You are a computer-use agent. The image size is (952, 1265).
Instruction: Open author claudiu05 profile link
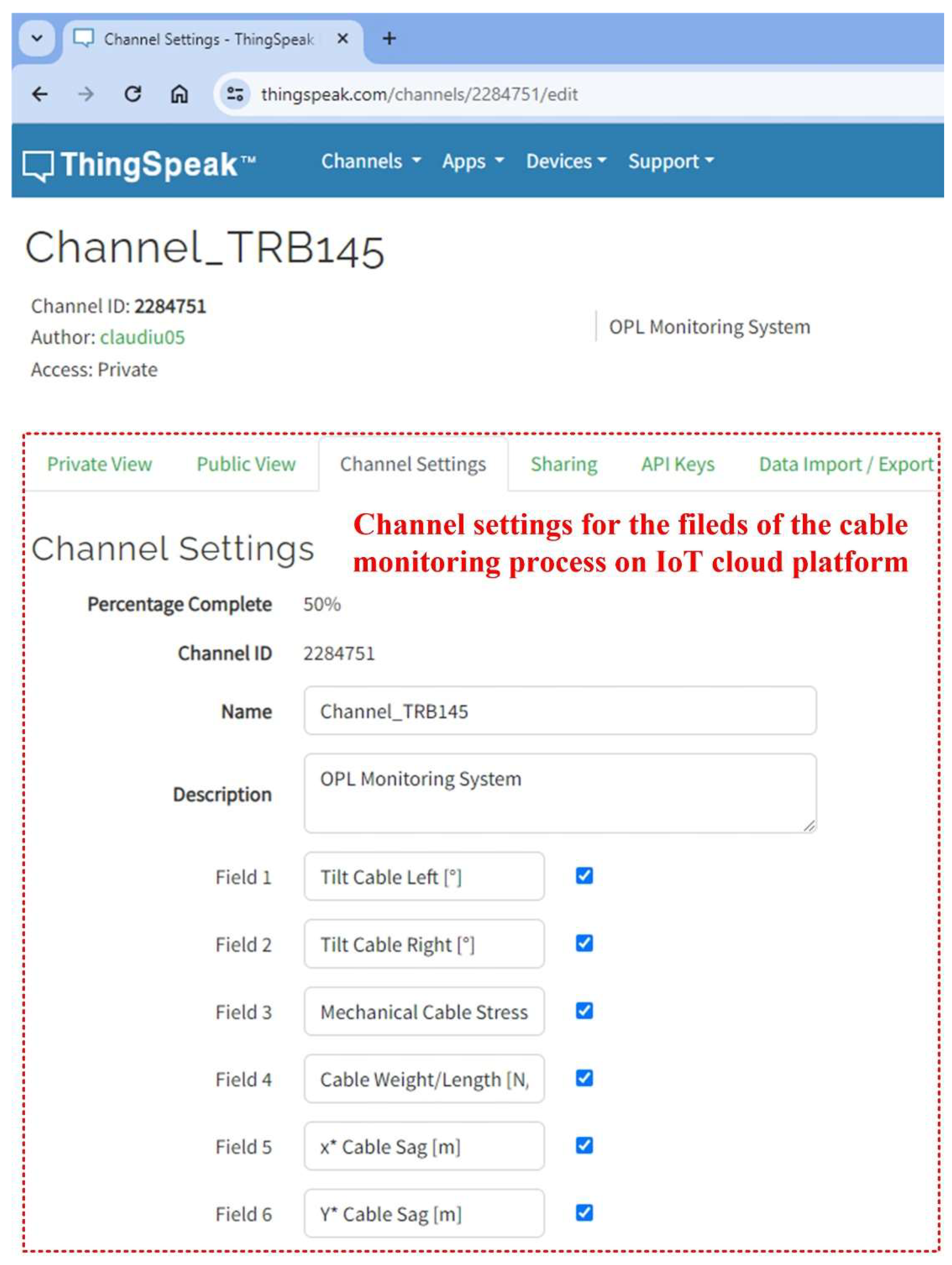point(142,337)
